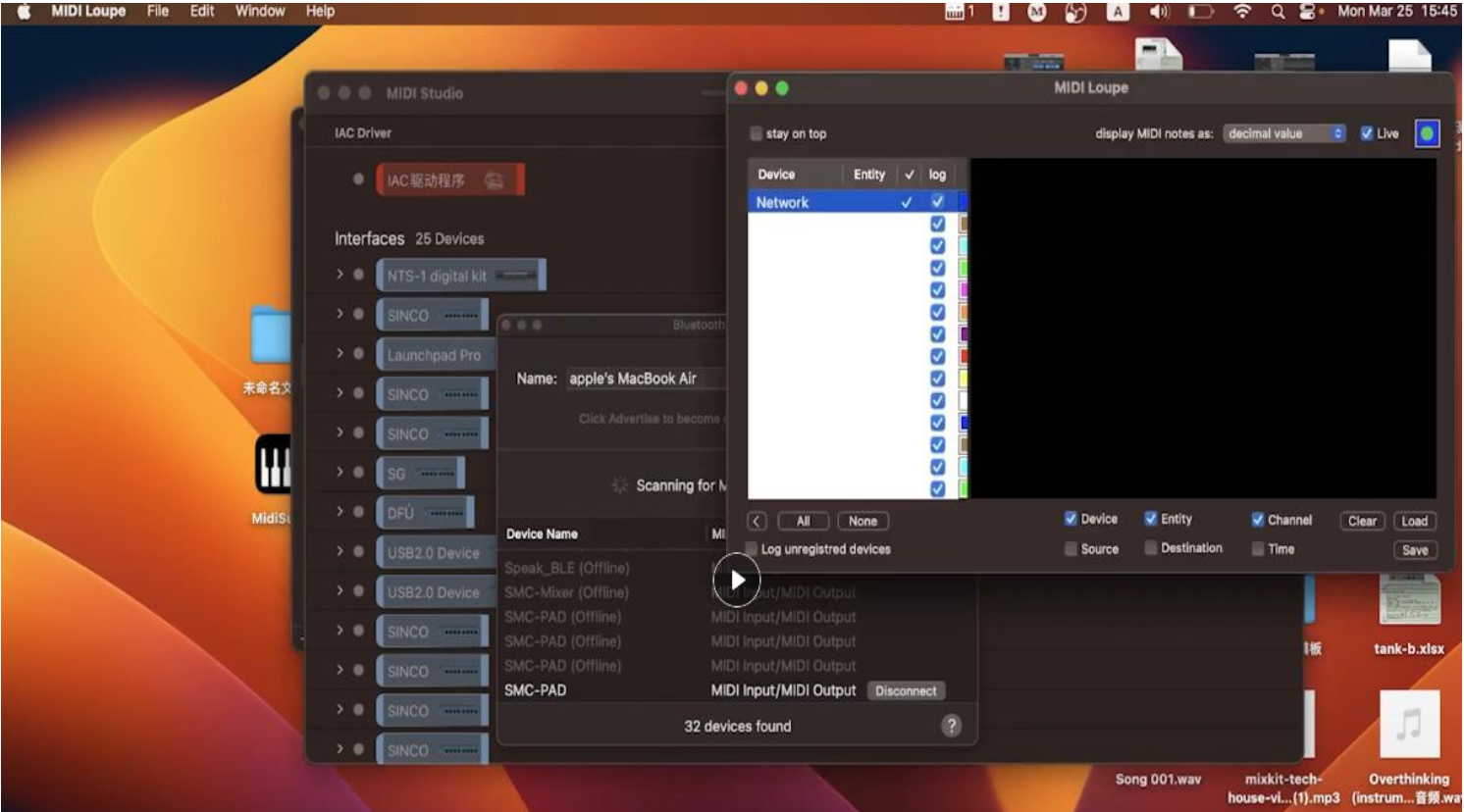
Task: Open the decimal value notes dropdown
Action: (x=1284, y=133)
